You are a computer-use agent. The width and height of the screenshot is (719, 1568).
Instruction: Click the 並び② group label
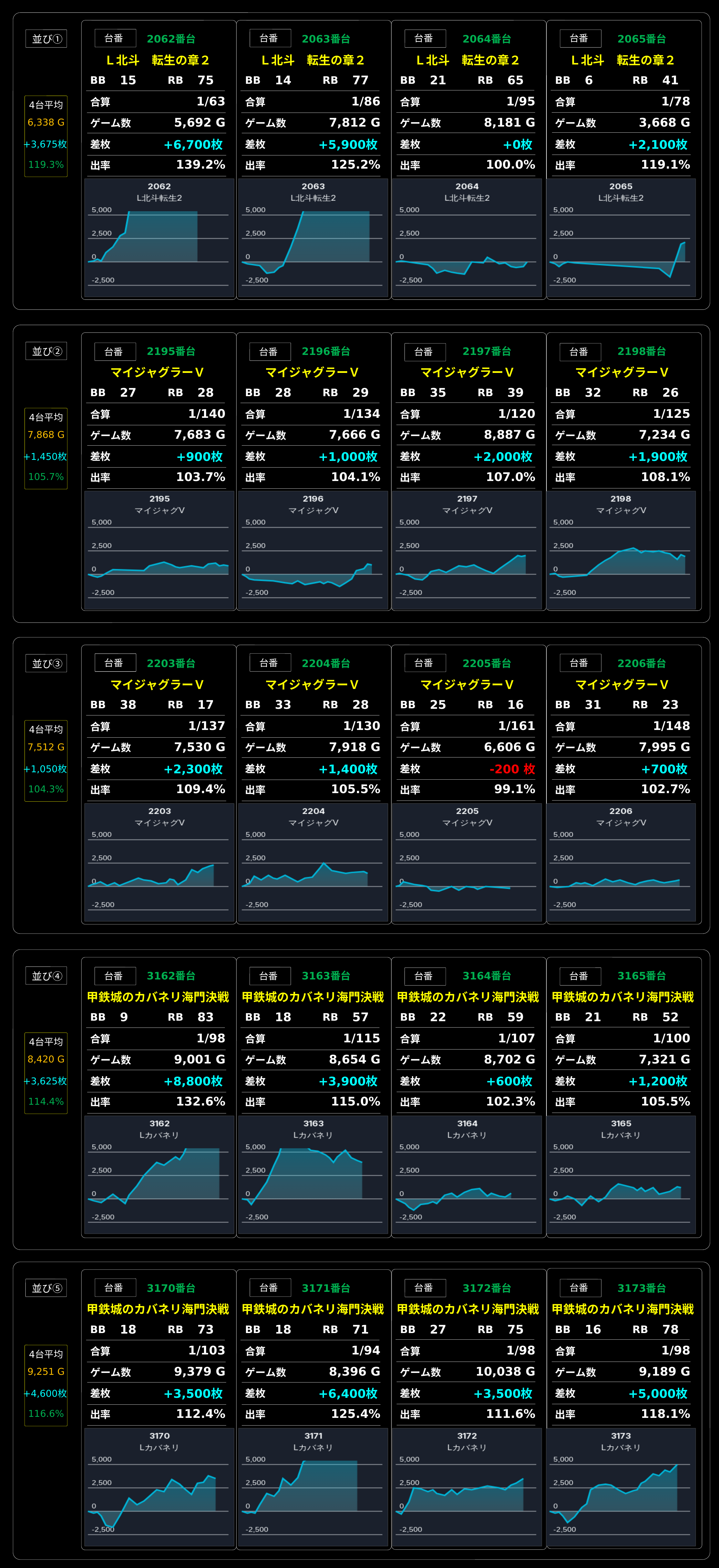46,351
